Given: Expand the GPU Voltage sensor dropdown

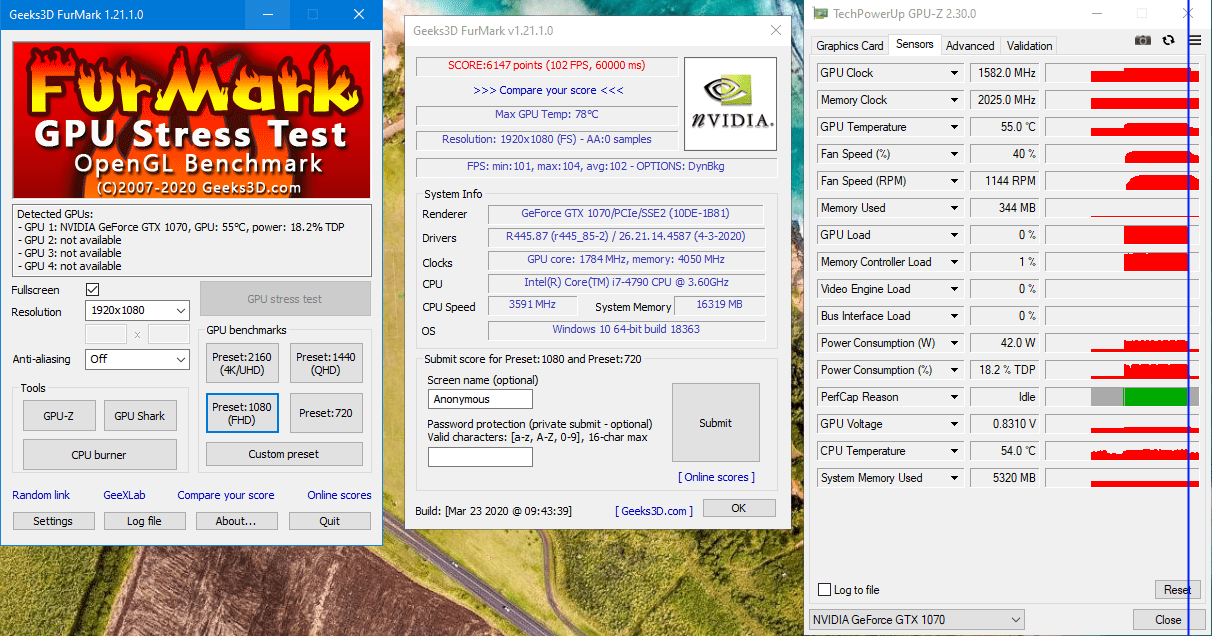Looking at the screenshot, I should click(954, 424).
